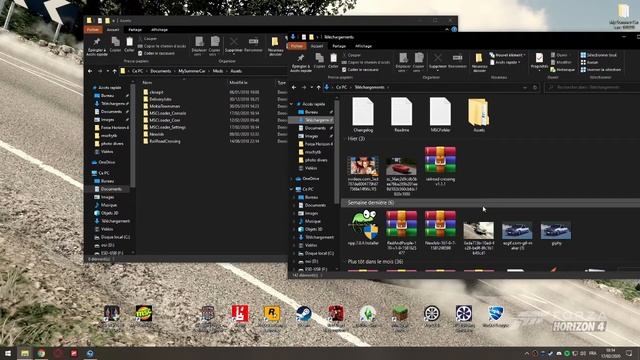Select the Changelog file in Téléchargements
The image size is (640, 360).
pos(363,115)
